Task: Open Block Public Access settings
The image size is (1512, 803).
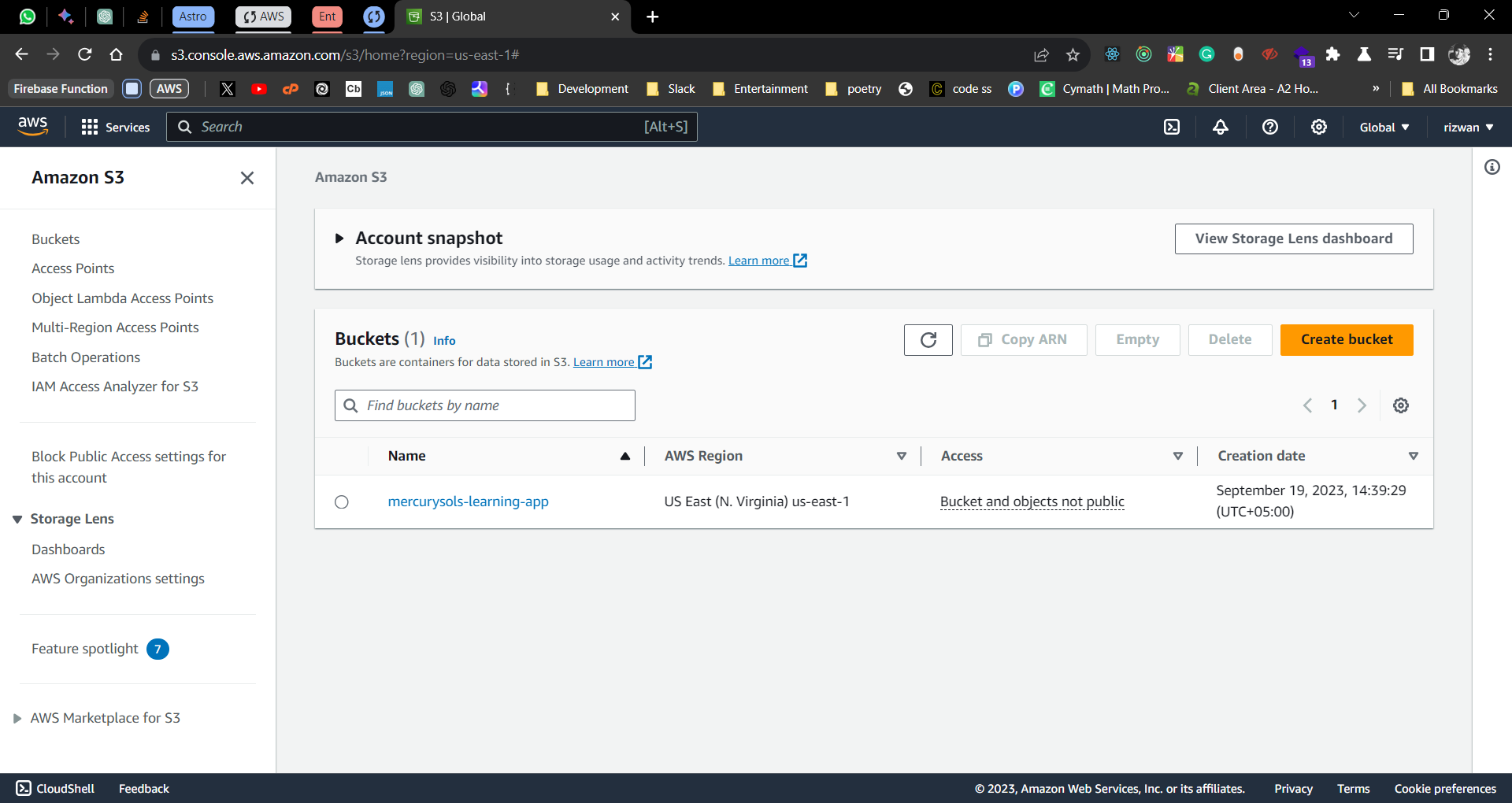Action: click(129, 467)
